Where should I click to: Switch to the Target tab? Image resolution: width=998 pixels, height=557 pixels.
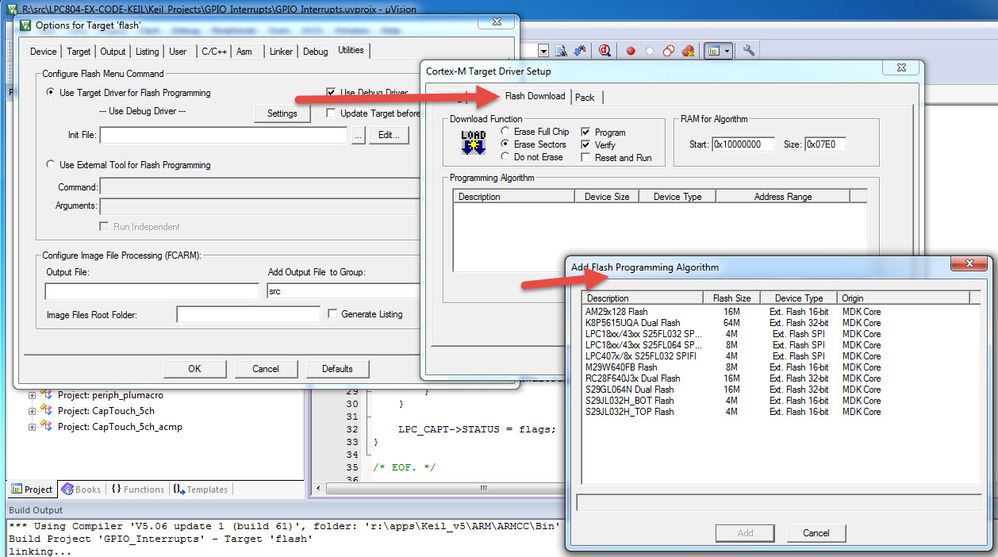[78, 52]
